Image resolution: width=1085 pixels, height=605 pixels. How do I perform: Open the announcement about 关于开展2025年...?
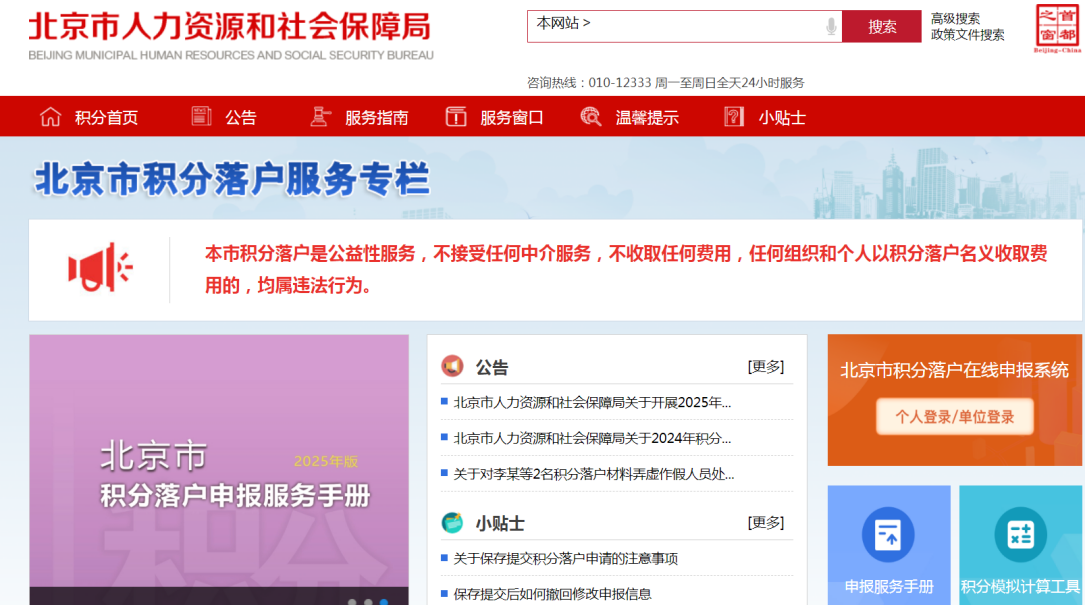point(592,402)
